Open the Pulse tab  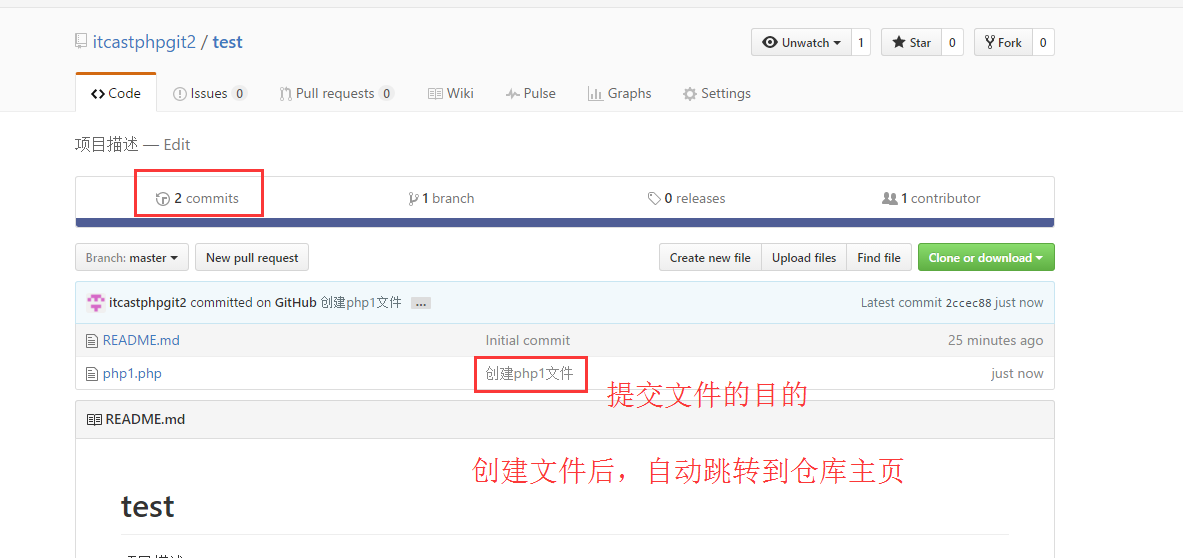[x=530, y=94]
